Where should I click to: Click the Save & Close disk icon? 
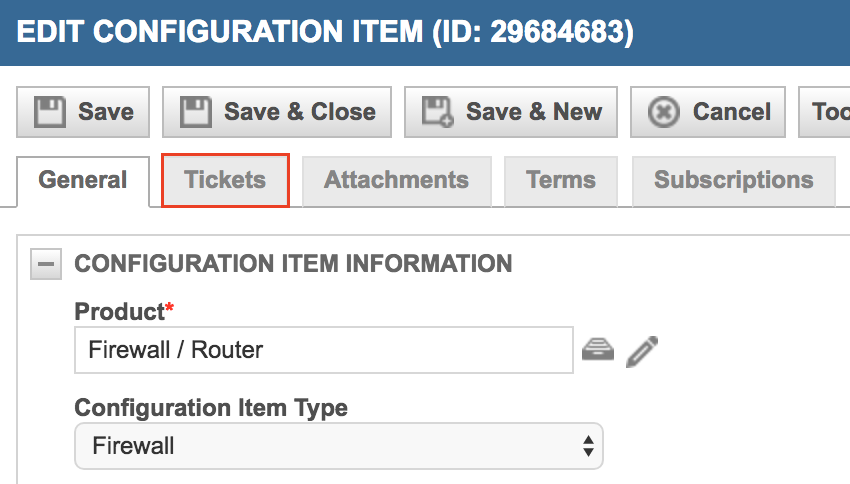tap(196, 112)
